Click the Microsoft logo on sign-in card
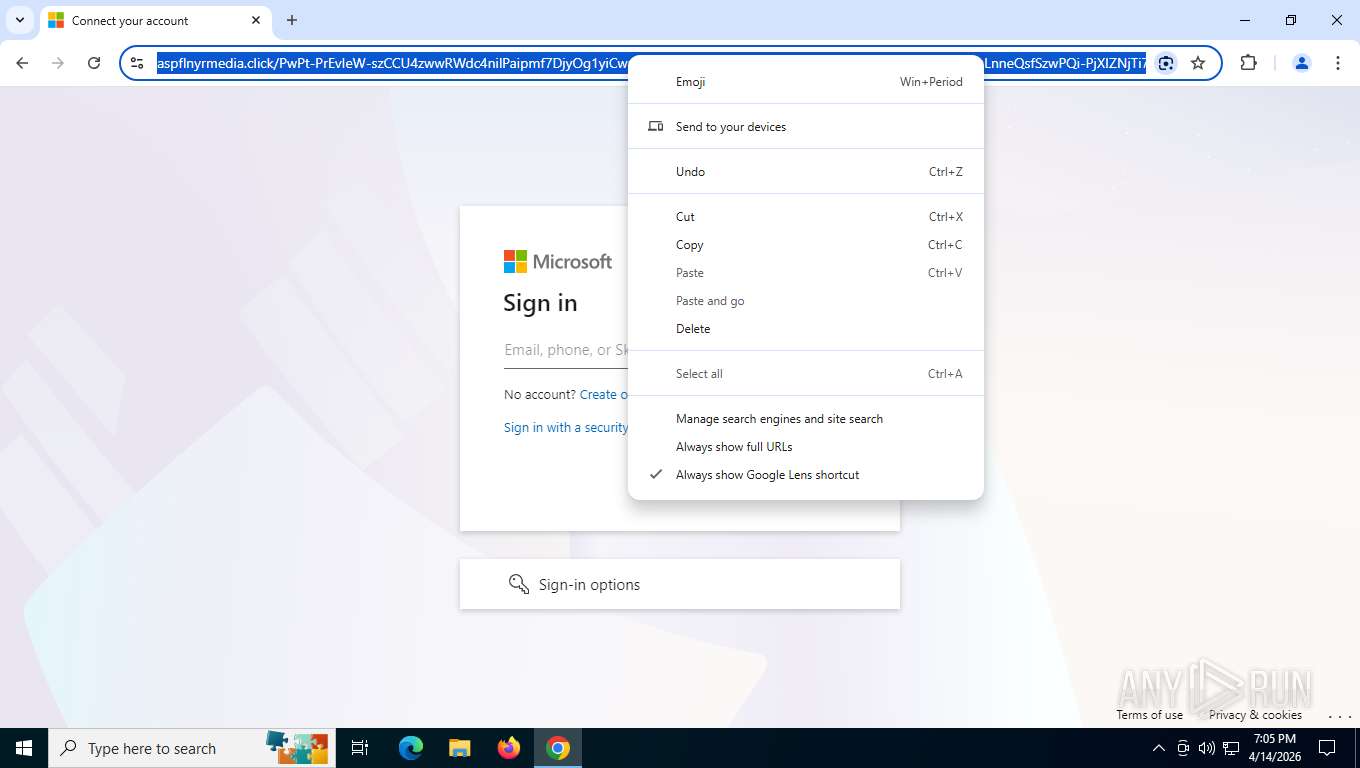 coord(558,262)
